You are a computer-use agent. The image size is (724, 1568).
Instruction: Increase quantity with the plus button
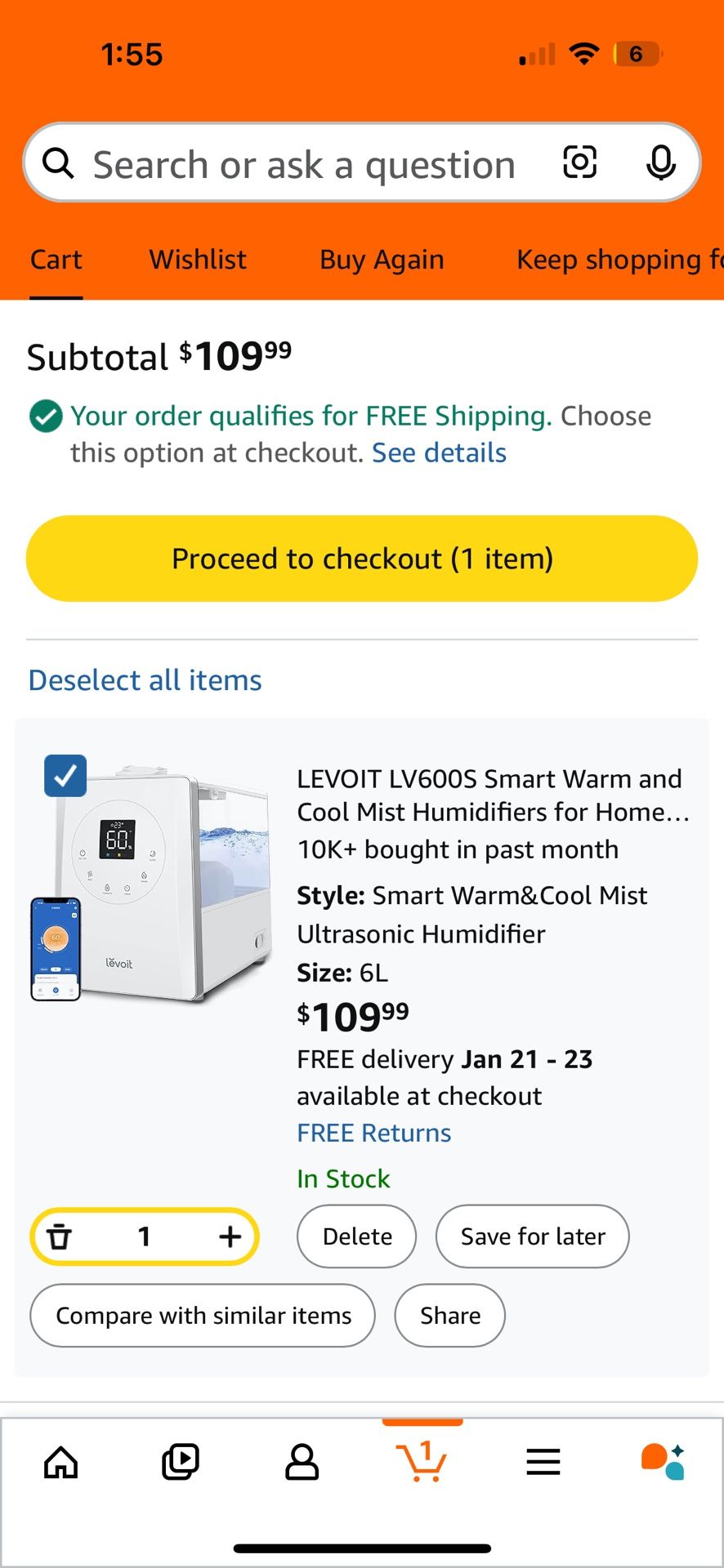pos(230,1236)
